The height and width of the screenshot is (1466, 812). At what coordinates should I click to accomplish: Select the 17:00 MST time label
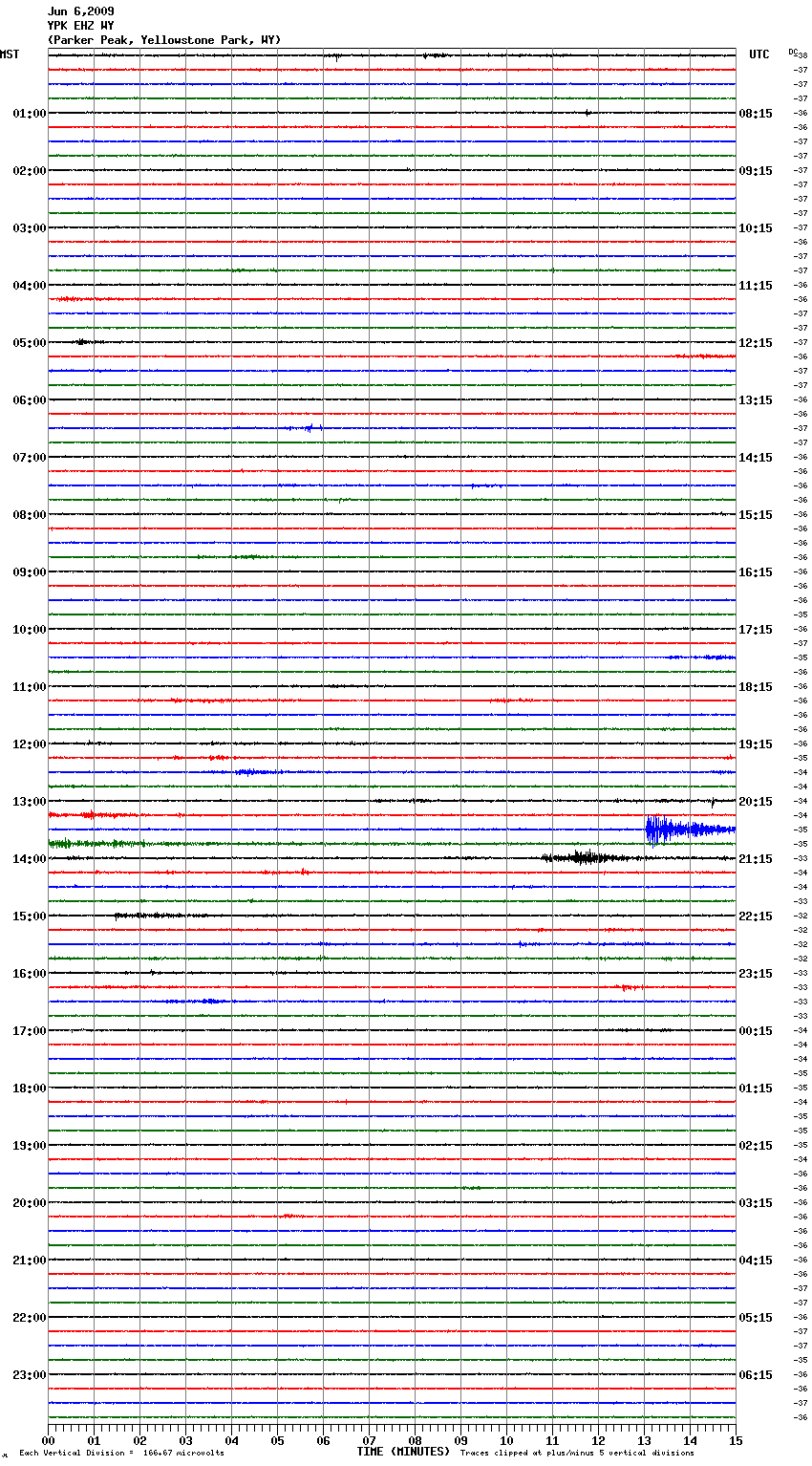coord(29,1031)
